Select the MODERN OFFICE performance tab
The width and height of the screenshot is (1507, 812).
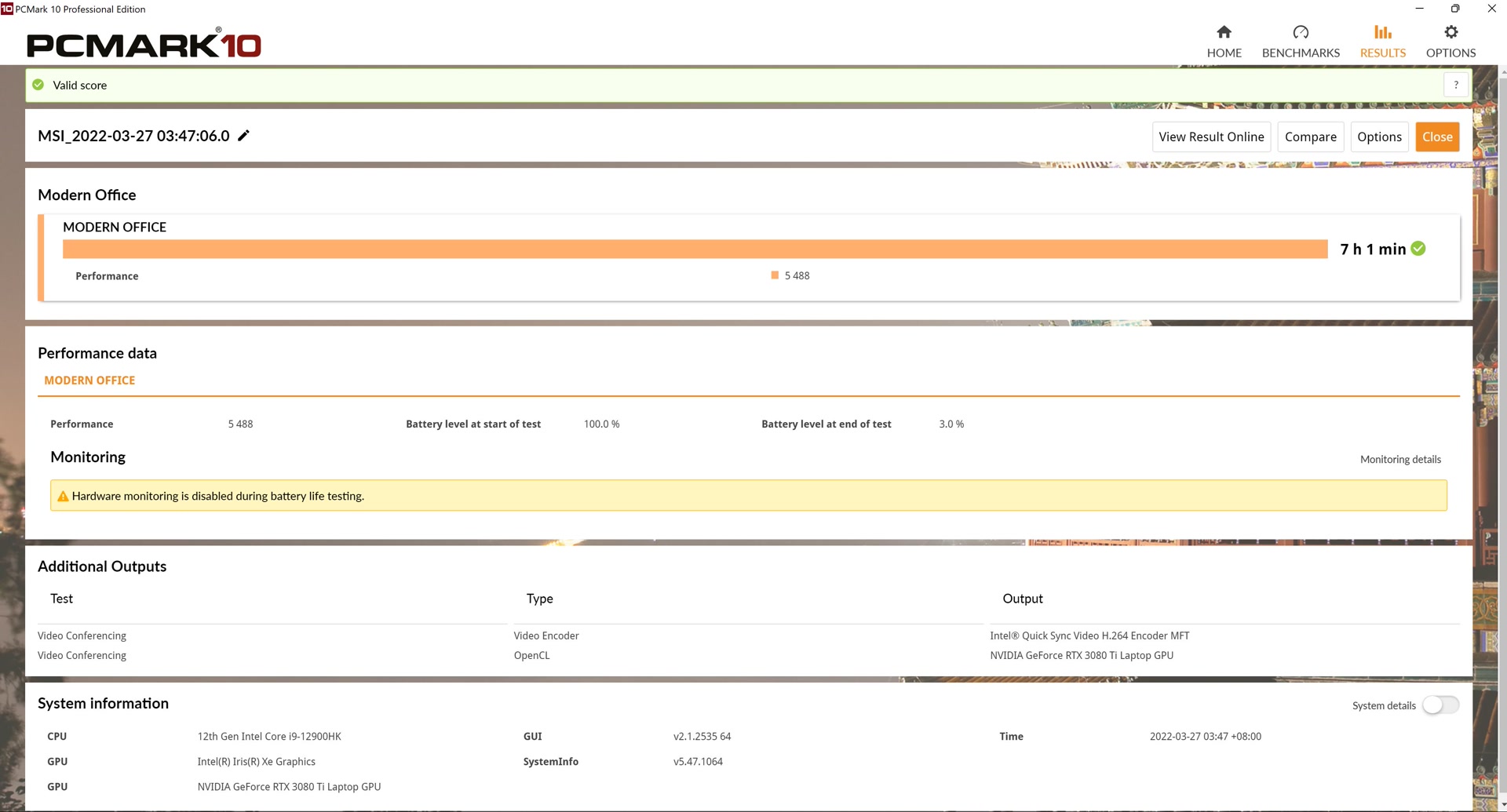point(89,381)
